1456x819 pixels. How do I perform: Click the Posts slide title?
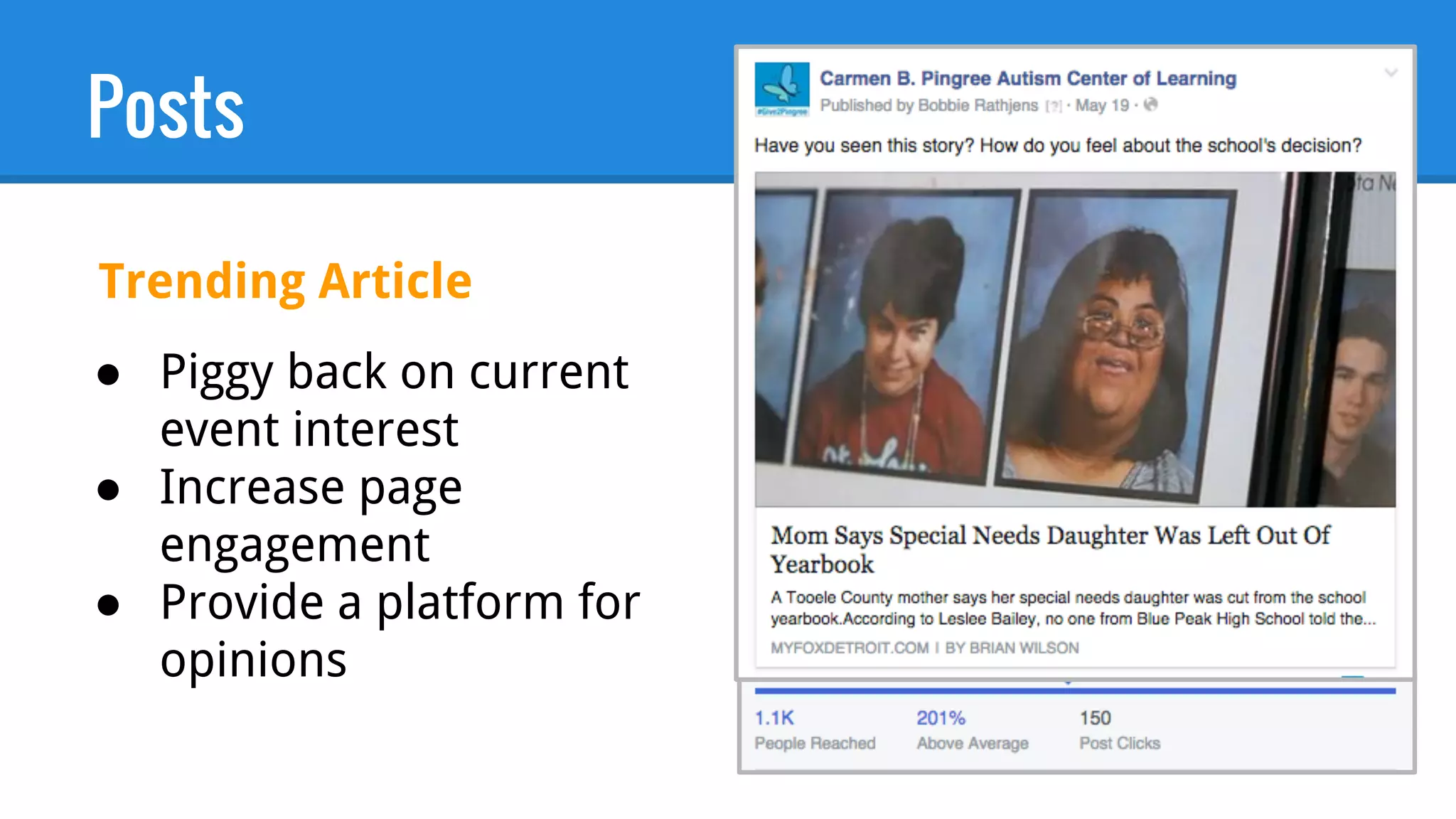click(166, 107)
